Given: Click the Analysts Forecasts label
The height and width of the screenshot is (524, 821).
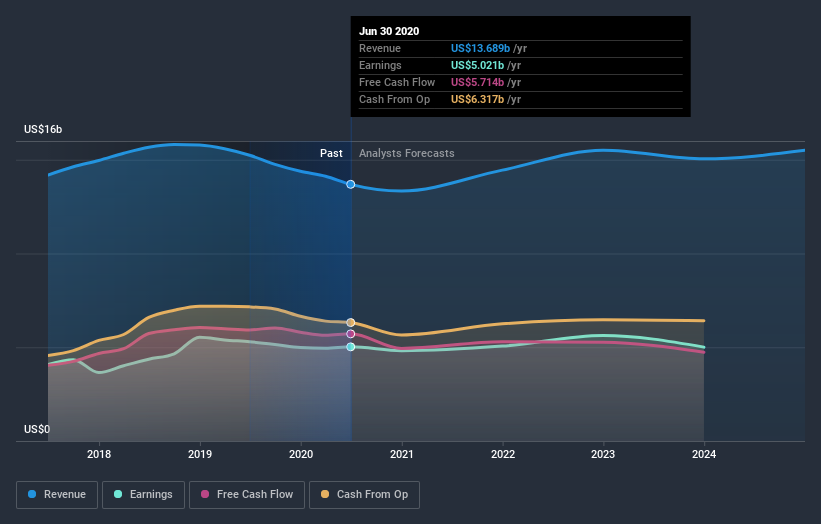Looking at the screenshot, I should pos(407,153).
